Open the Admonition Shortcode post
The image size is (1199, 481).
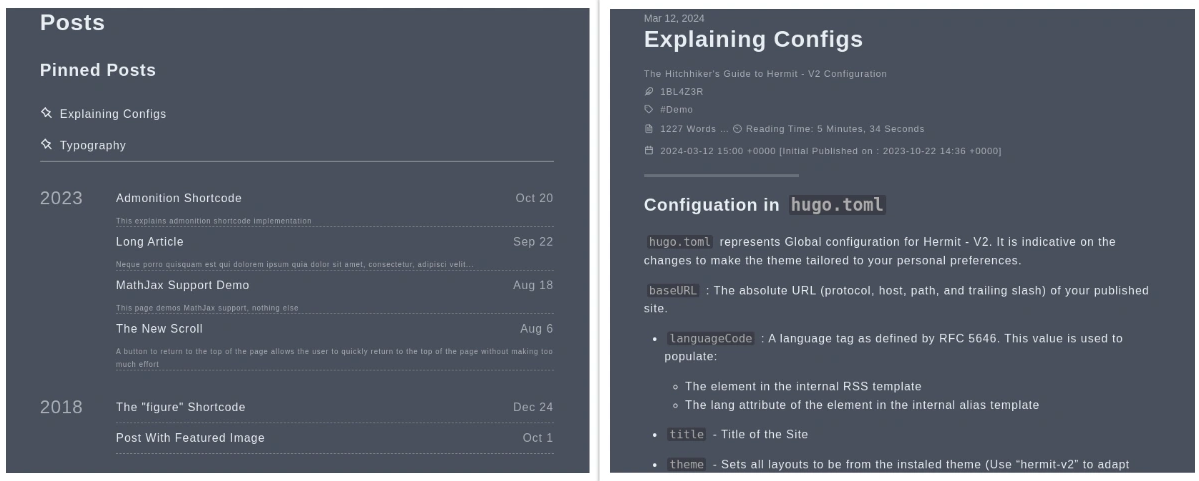pos(178,198)
